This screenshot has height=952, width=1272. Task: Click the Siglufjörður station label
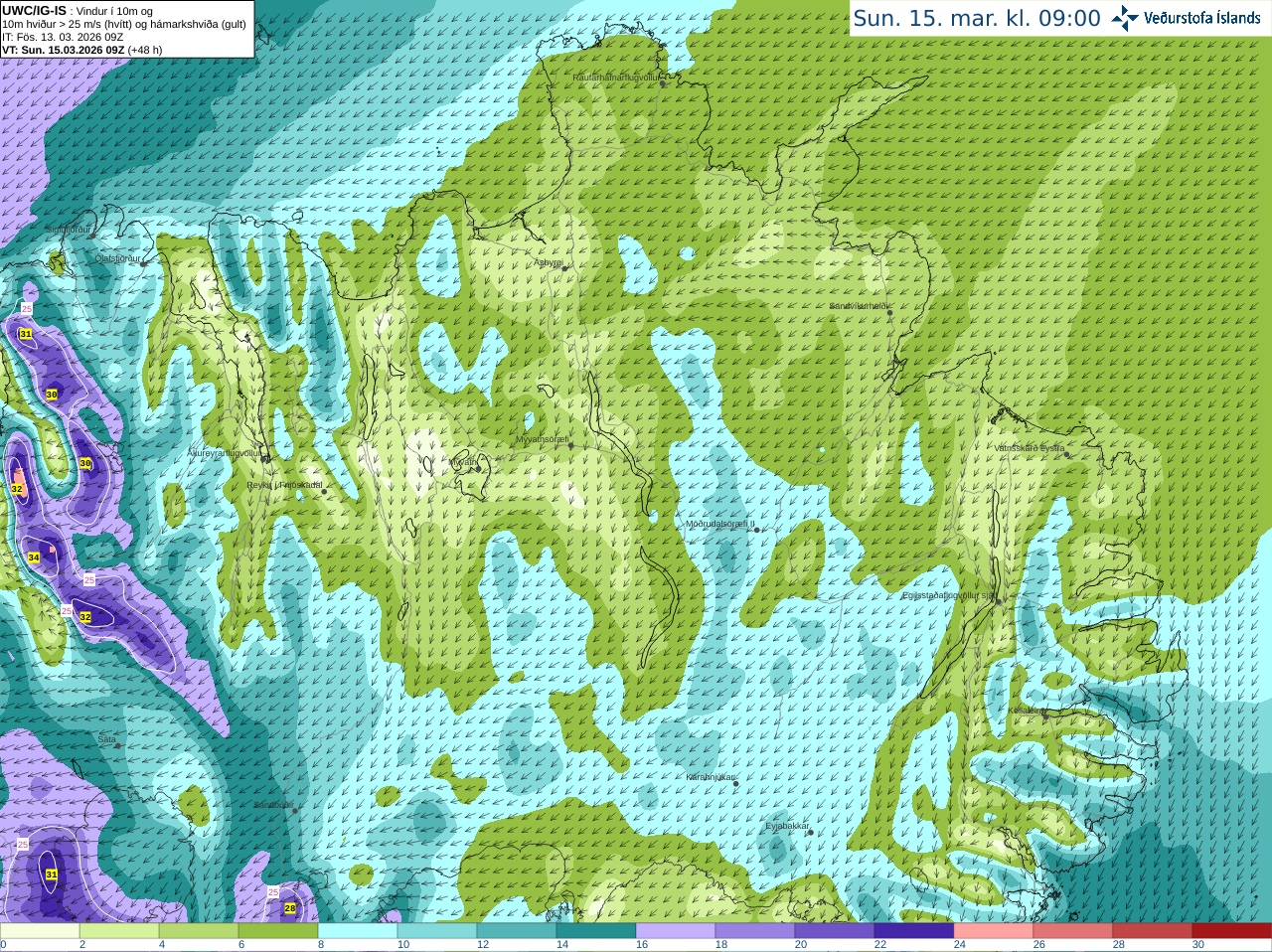(69, 230)
